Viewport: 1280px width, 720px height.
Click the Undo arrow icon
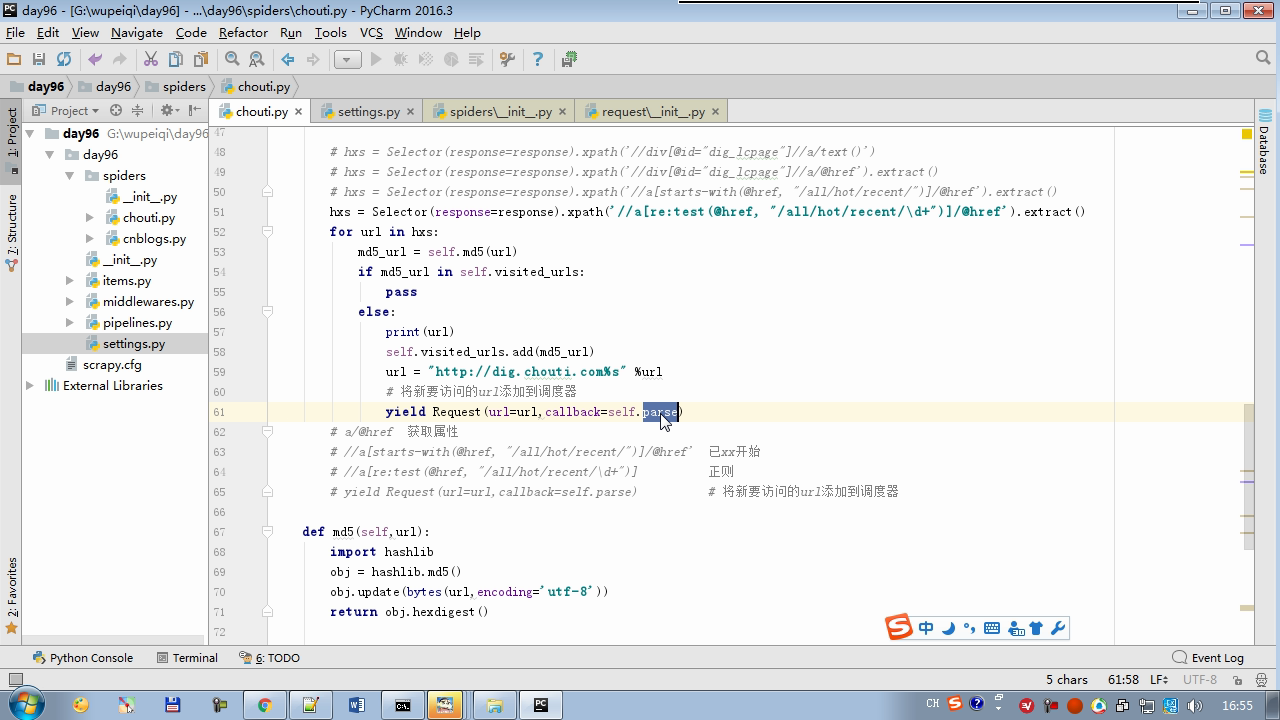point(95,60)
